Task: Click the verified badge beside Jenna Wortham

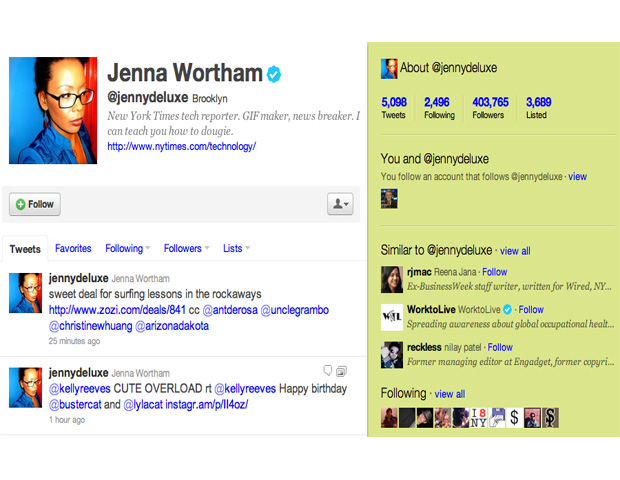Action: 273,73
